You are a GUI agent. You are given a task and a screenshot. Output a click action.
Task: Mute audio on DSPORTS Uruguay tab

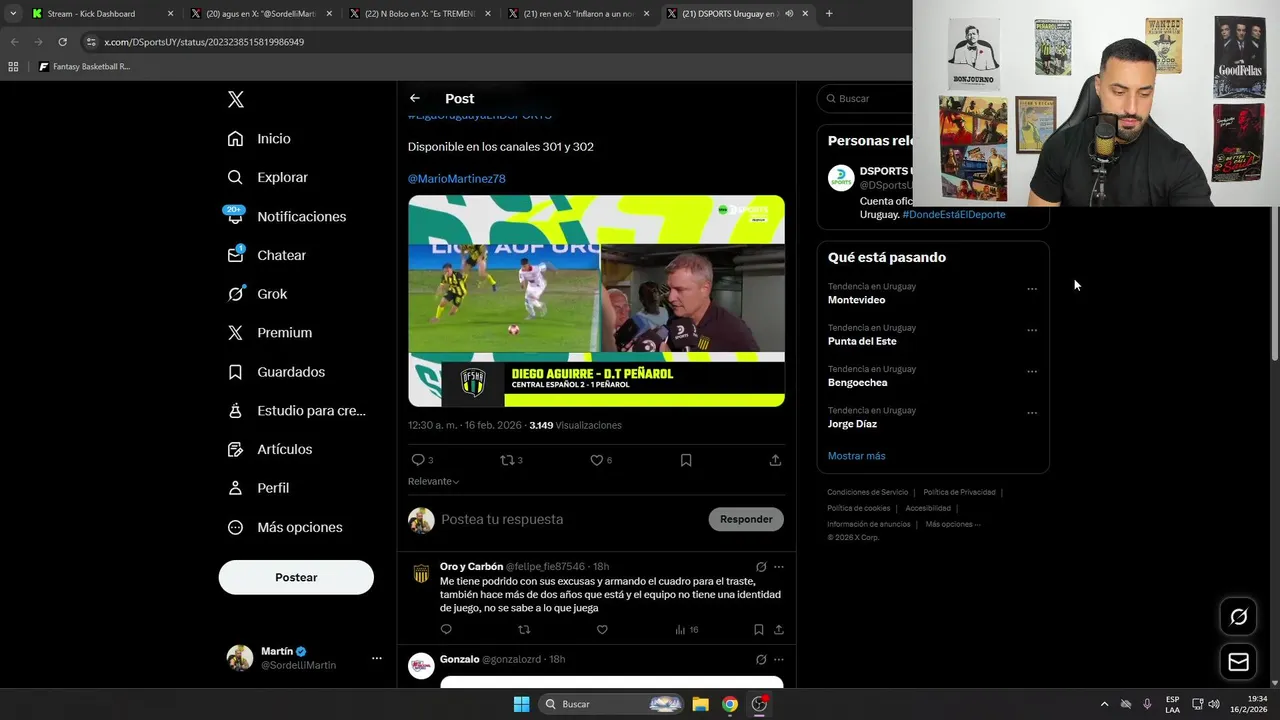coord(789,14)
